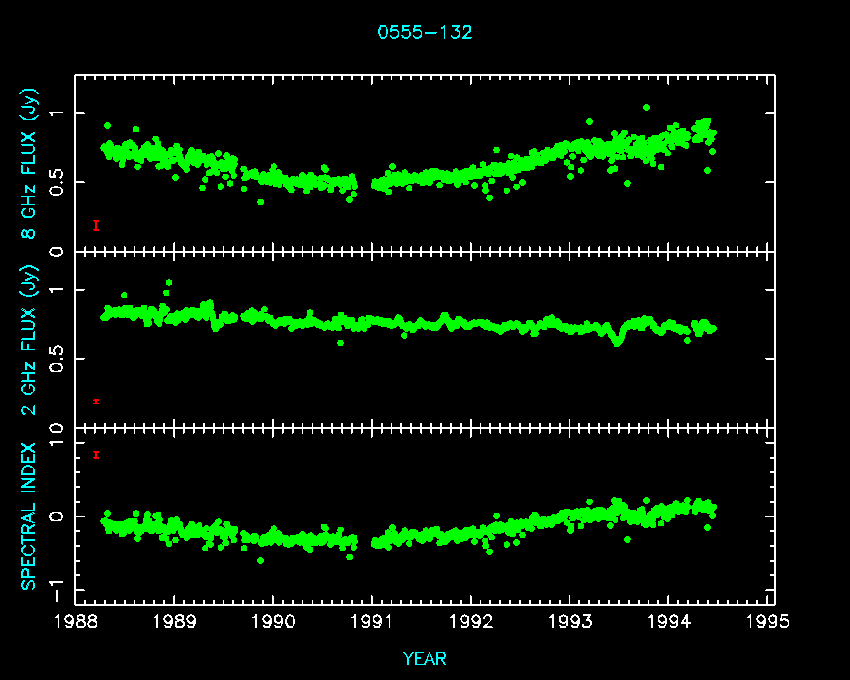Select the 1991 year tick label
The height and width of the screenshot is (680, 850).
click(372, 621)
